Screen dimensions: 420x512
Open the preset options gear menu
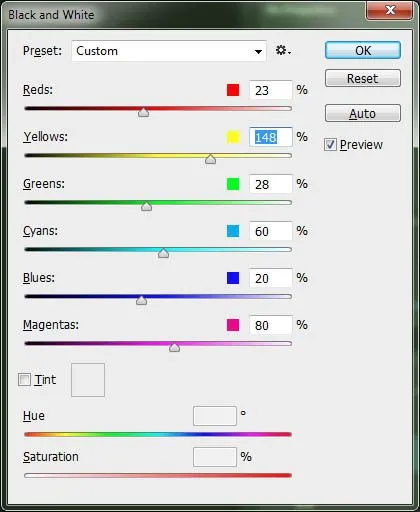(283, 51)
